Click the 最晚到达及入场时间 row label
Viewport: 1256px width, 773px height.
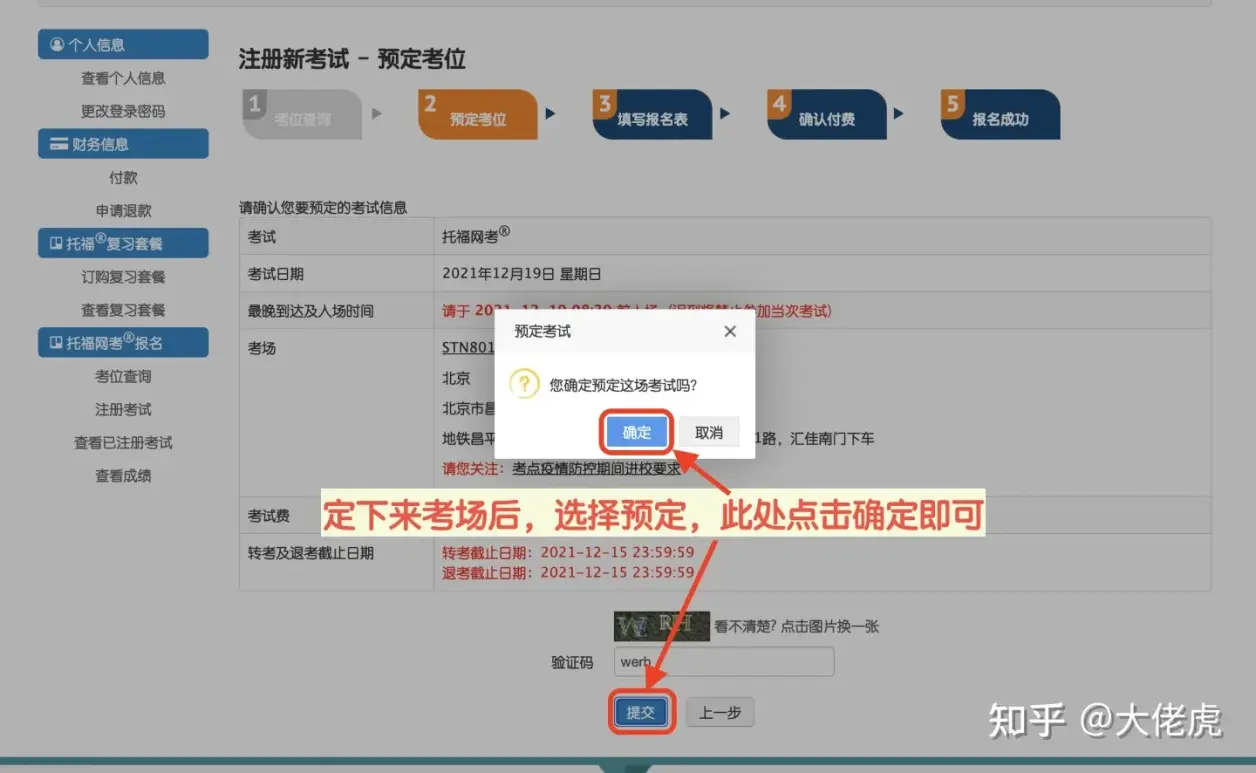tap(311, 311)
